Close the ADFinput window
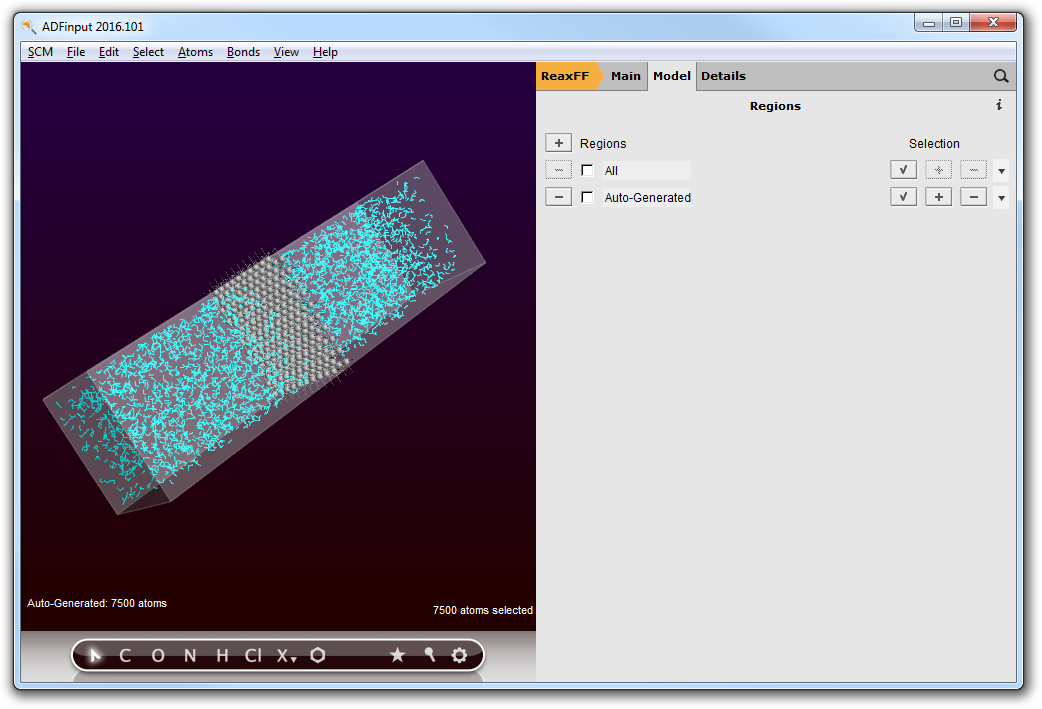 click(x=993, y=23)
